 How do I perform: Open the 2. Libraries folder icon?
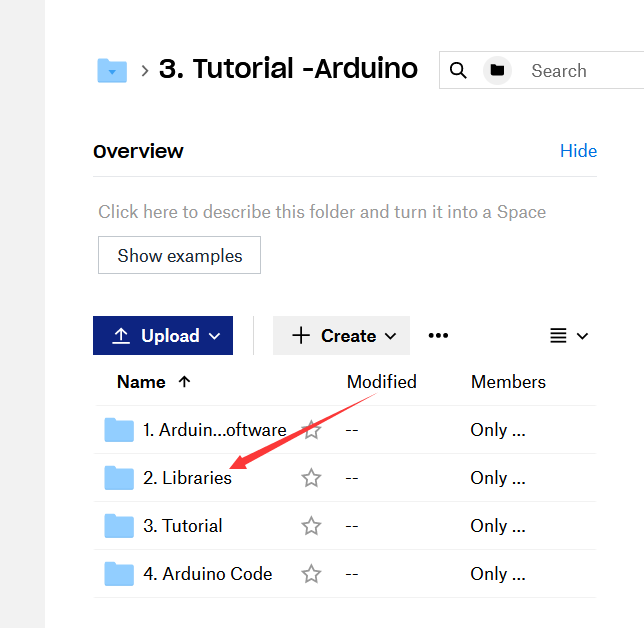pos(119,478)
